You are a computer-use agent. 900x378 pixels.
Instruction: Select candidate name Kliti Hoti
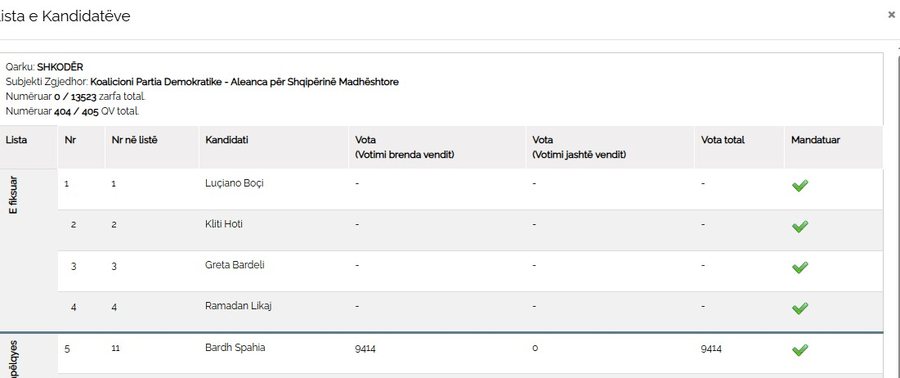point(224,224)
